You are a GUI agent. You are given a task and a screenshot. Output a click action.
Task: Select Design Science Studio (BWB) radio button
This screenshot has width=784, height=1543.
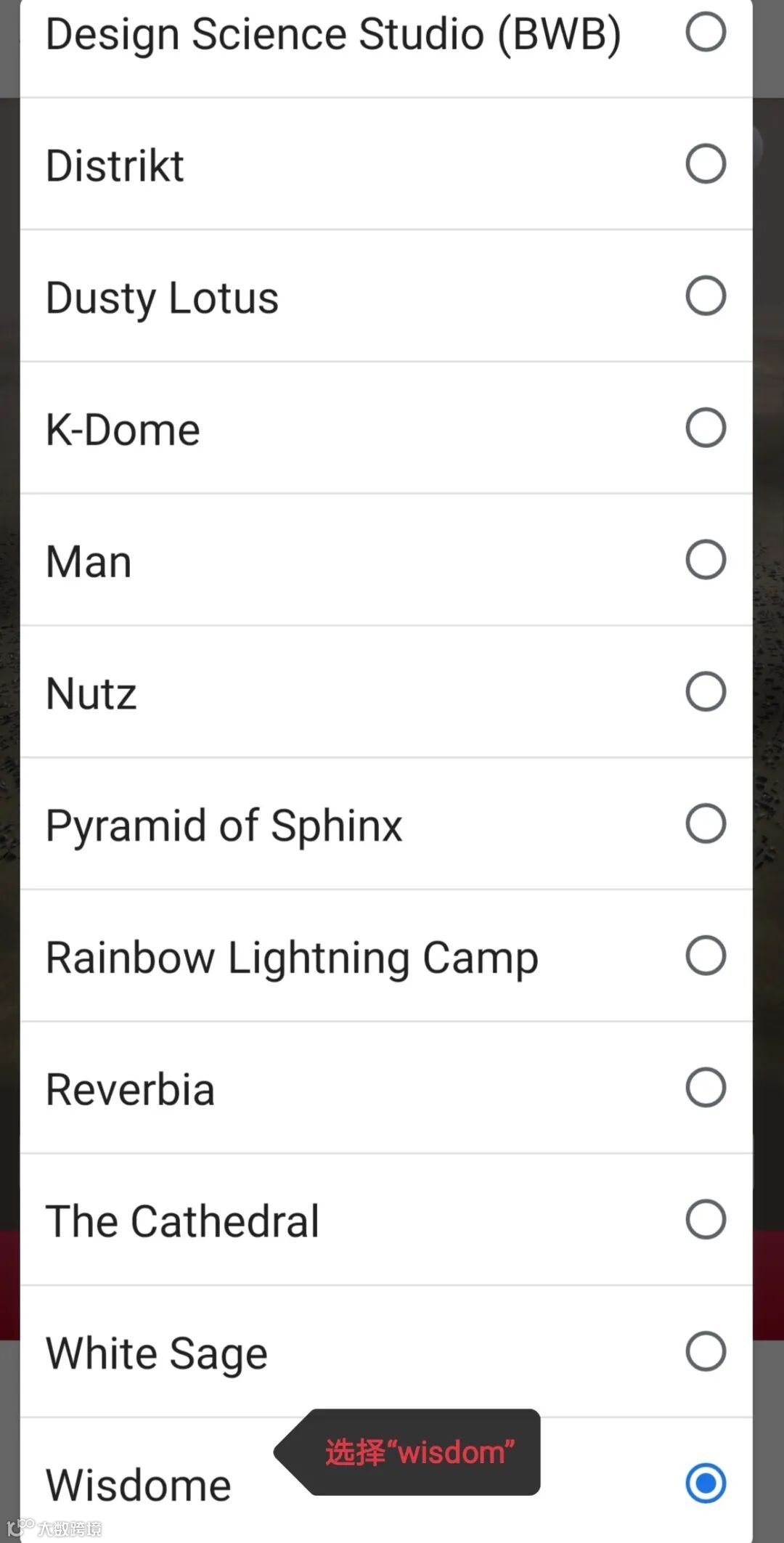706,31
